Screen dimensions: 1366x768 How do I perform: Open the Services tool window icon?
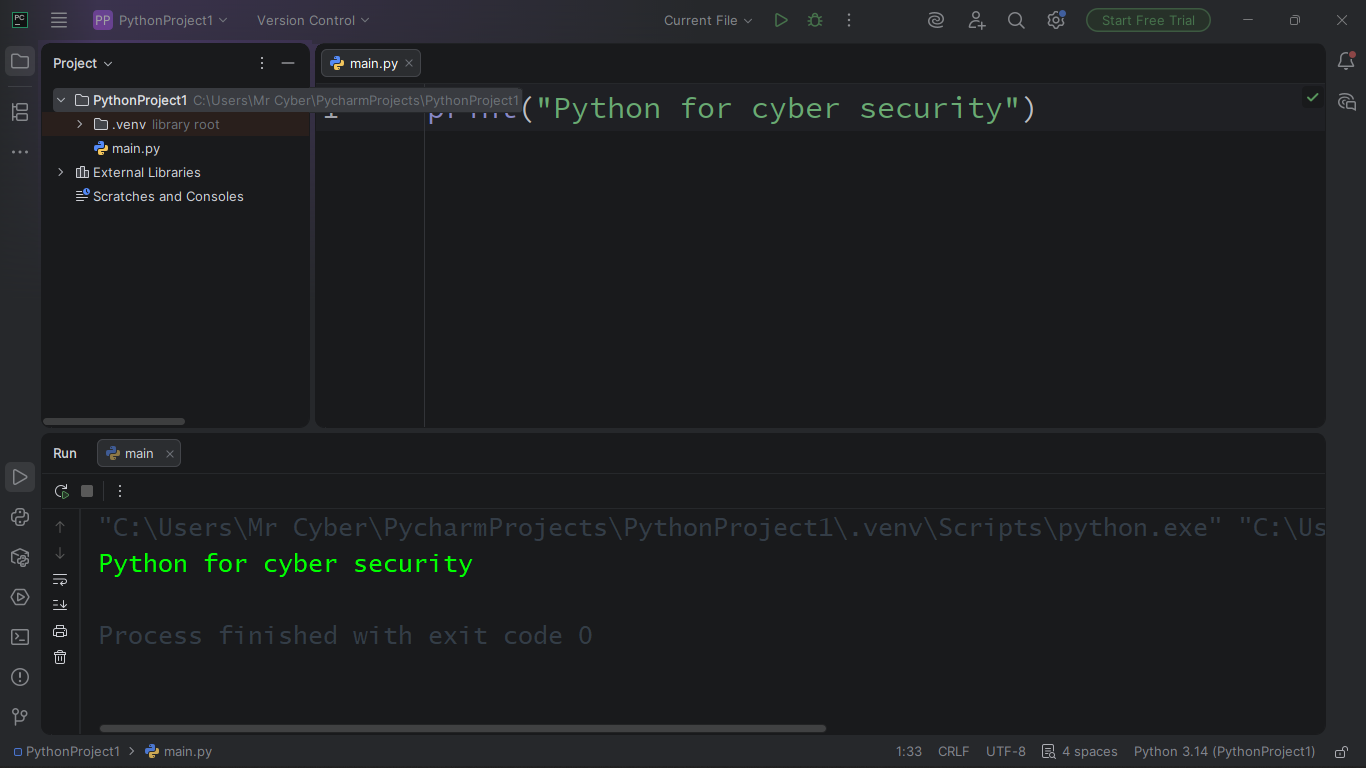tap(20, 597)
